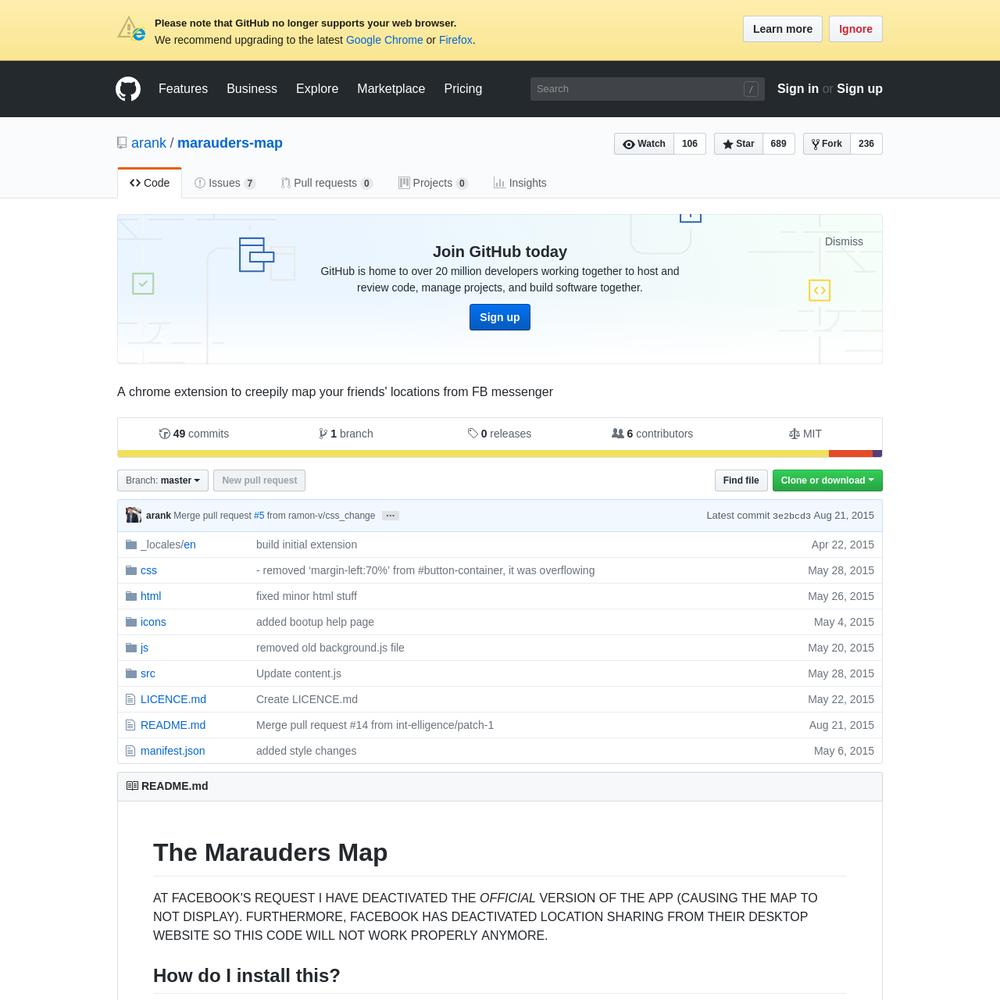Click the js folder icon
This screenshot has width=1000, height=1000.
pos(131,647)
